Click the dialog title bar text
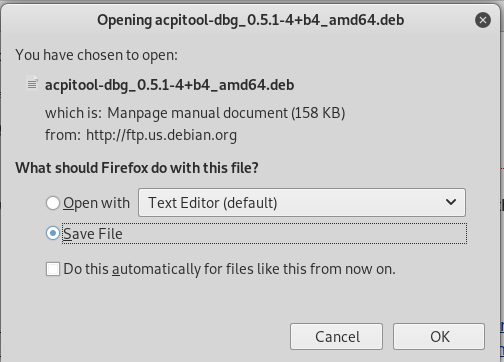504x362 pixels. (x=251, y=20)
